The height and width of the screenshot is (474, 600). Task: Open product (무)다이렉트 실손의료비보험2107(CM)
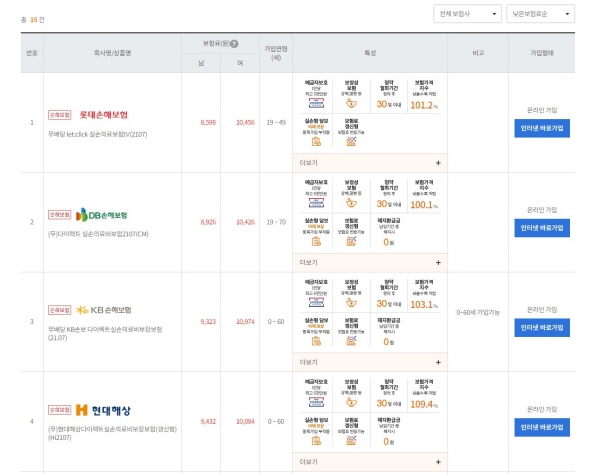(98, 234)
